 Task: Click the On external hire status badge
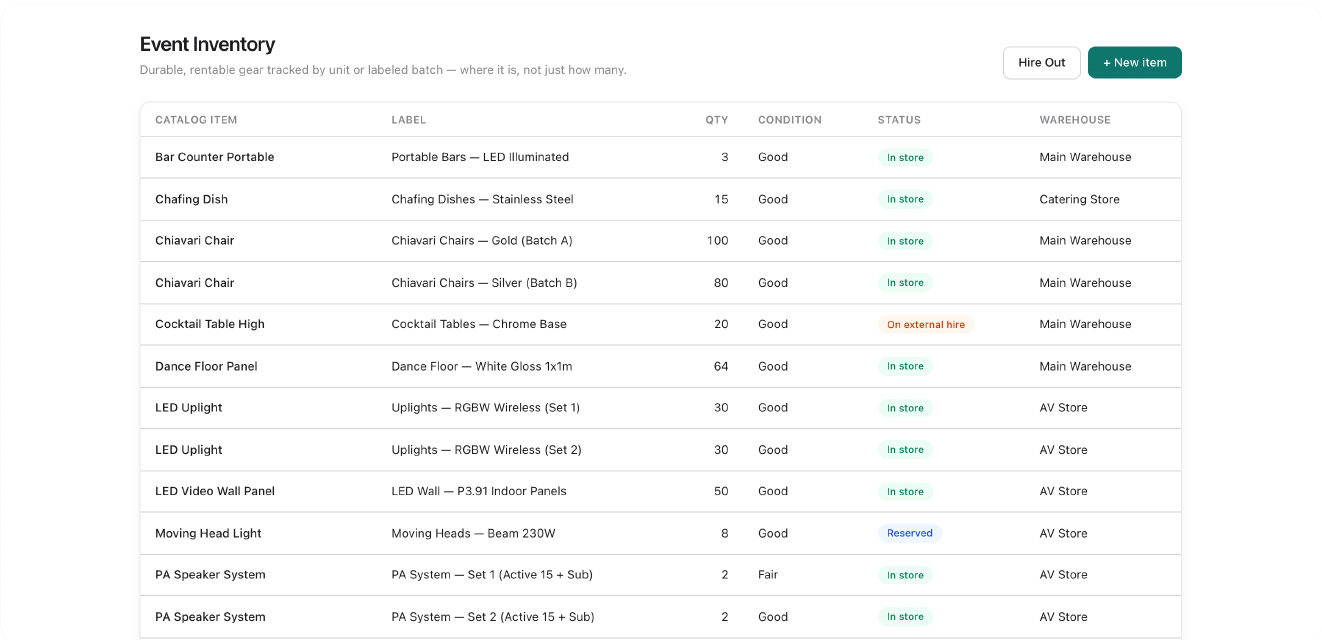point(926,324)
